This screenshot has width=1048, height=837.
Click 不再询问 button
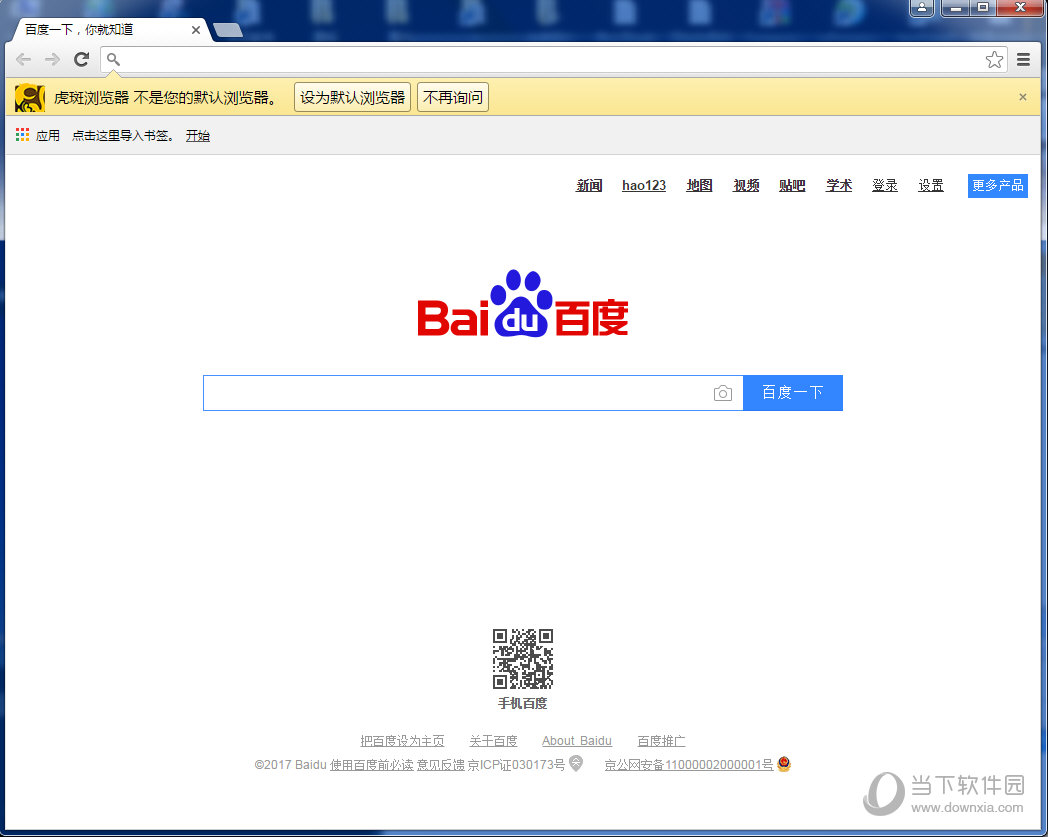pos(453,98)
